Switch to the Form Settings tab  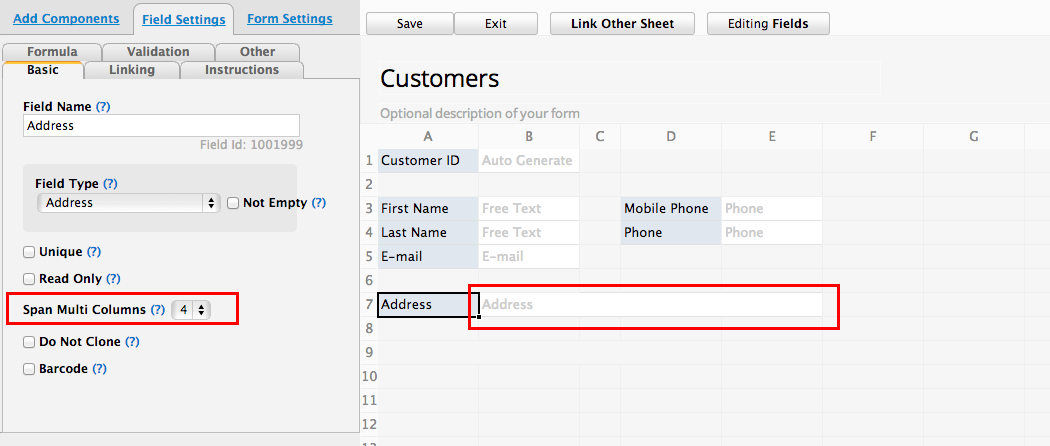point(289,18)
